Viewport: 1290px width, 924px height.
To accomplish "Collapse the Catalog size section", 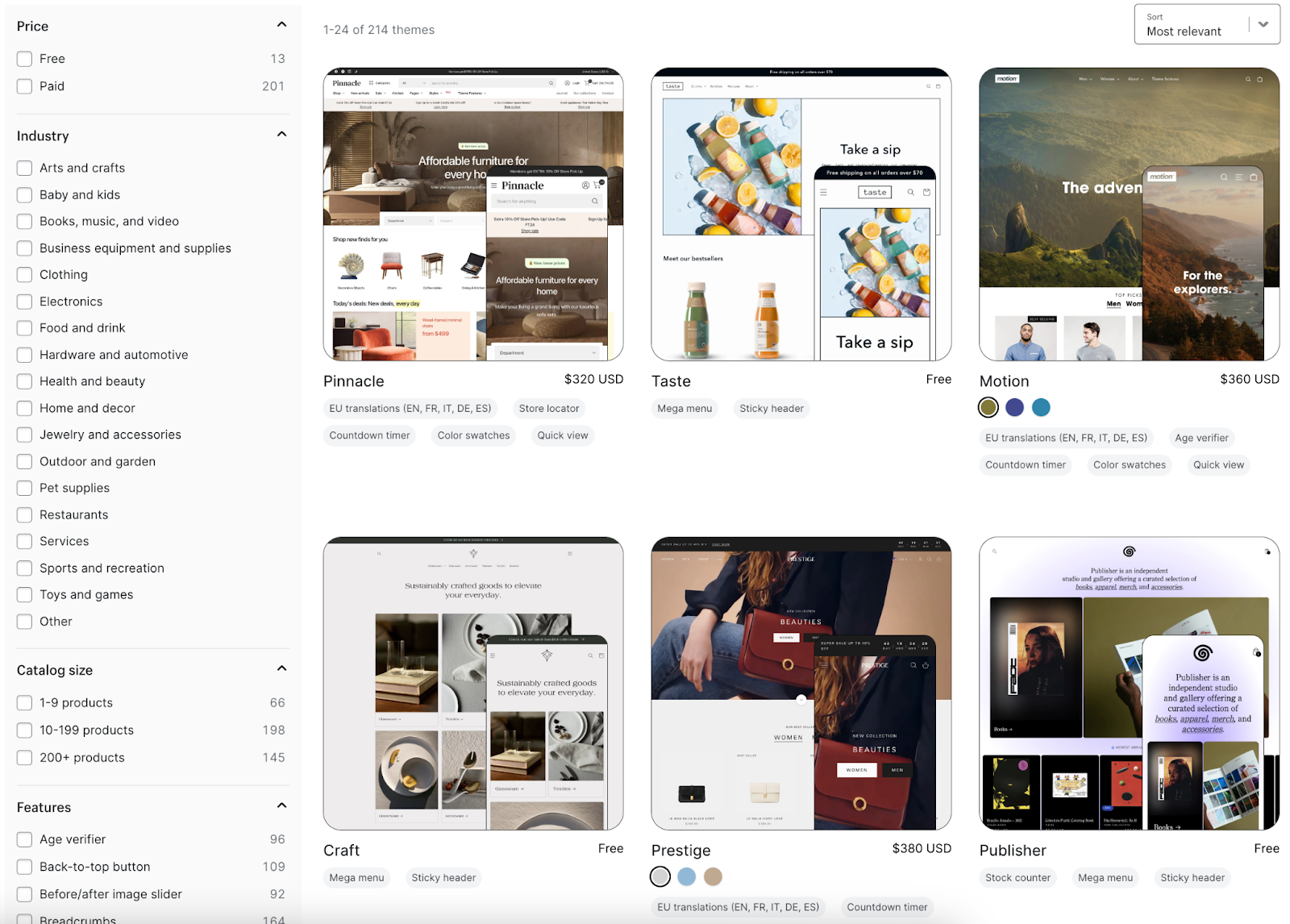I will 281,668.
